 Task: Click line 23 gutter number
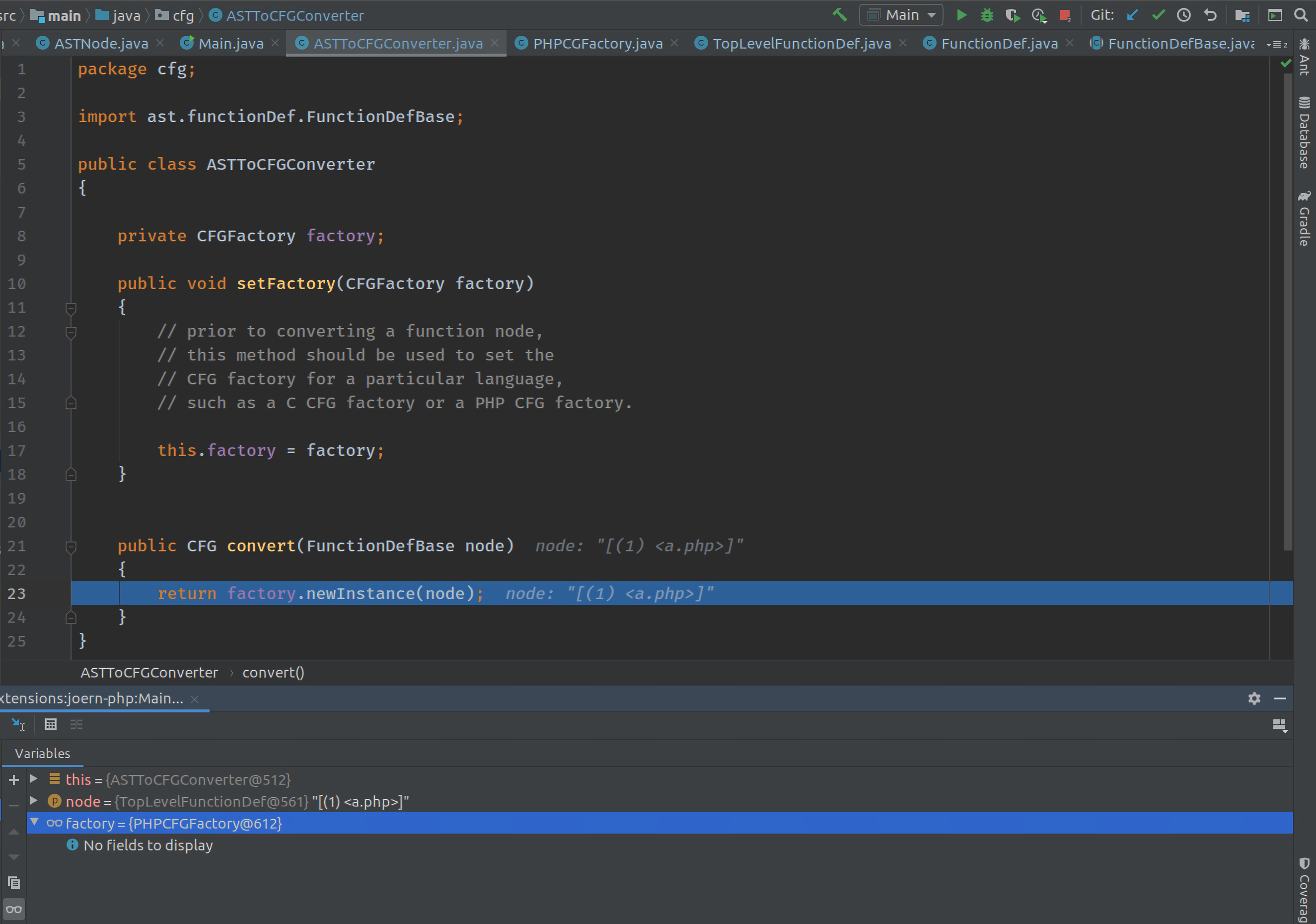[x=16, y=593]
